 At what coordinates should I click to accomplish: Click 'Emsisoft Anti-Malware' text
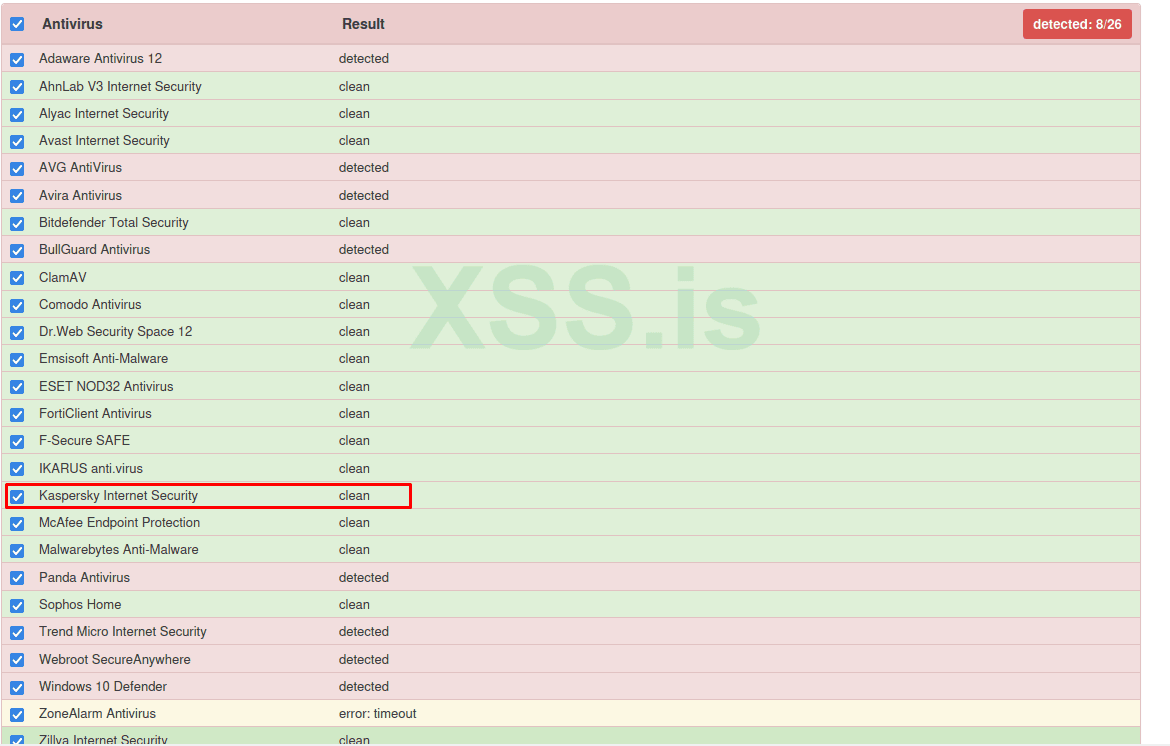click(x=104, y=359)
